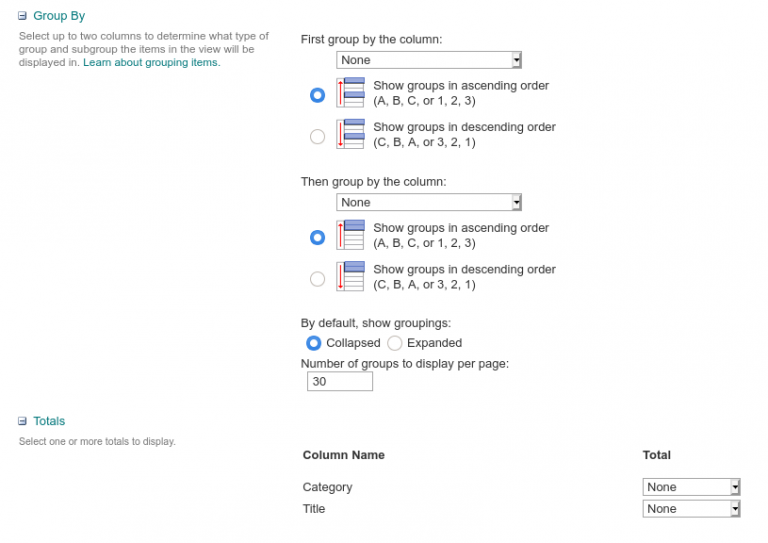
Task: Choose Expanded default grouping option
Action: [395, 343]
